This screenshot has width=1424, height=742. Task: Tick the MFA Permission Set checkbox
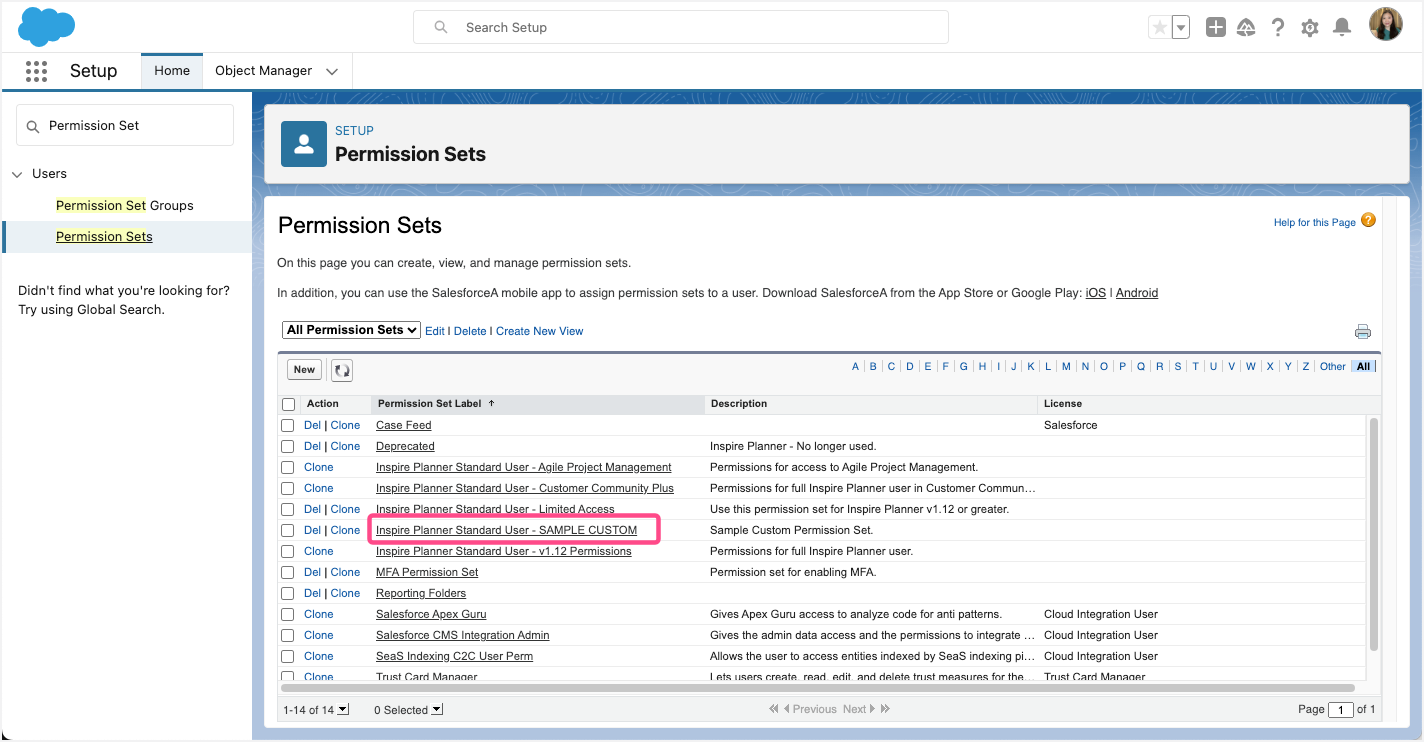pyautogui.click(x=288, y=573)
